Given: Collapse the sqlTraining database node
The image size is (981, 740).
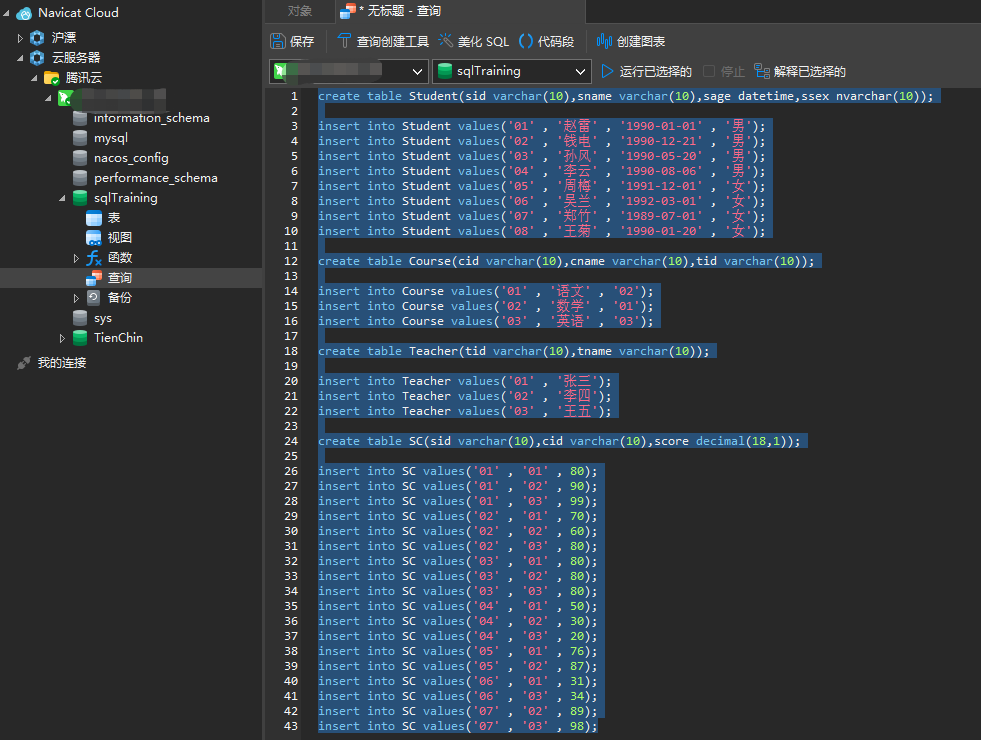Looking at the screenshot, I should pos(64,198).
